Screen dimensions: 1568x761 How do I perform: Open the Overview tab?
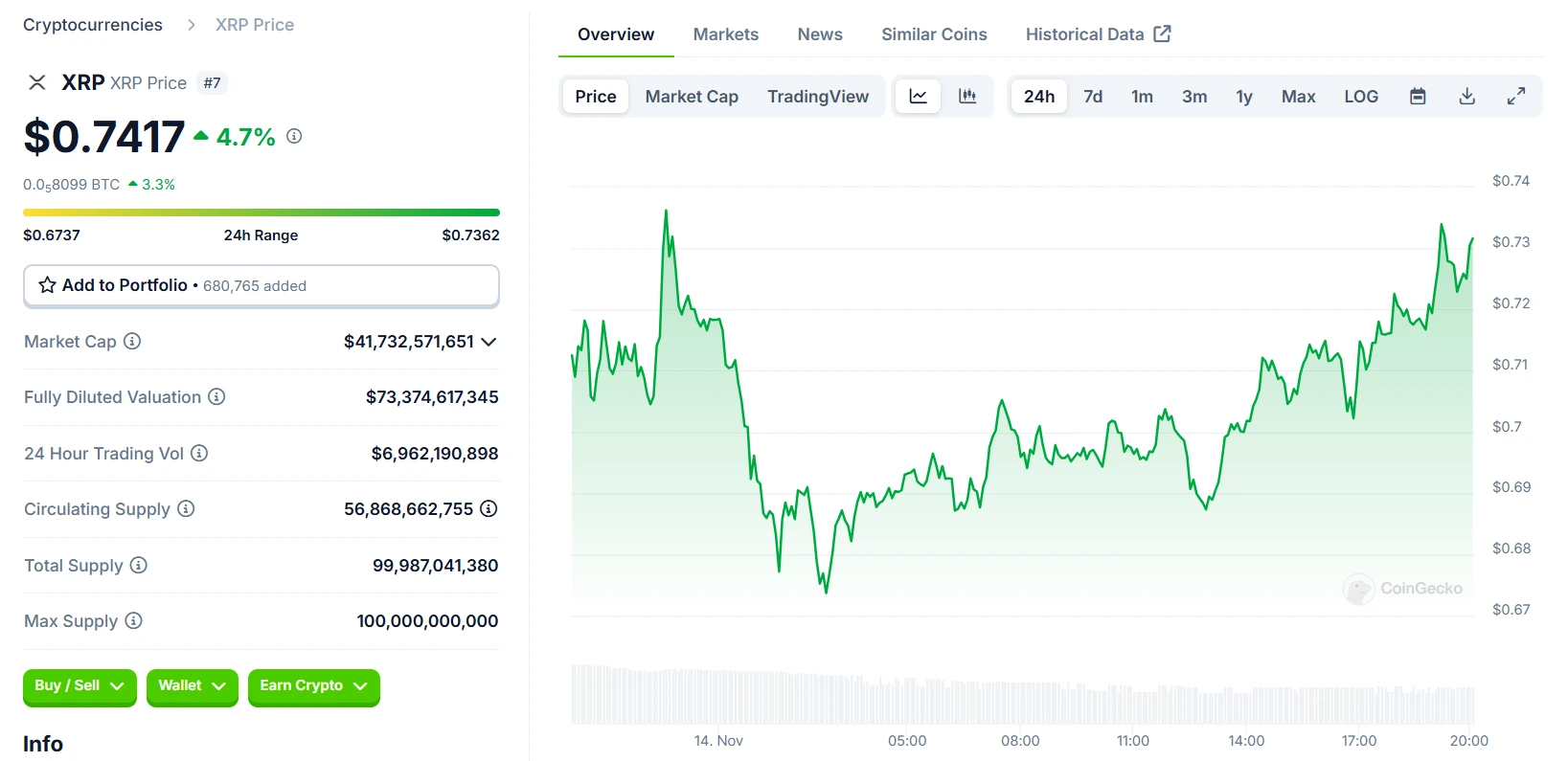(616, 34)
